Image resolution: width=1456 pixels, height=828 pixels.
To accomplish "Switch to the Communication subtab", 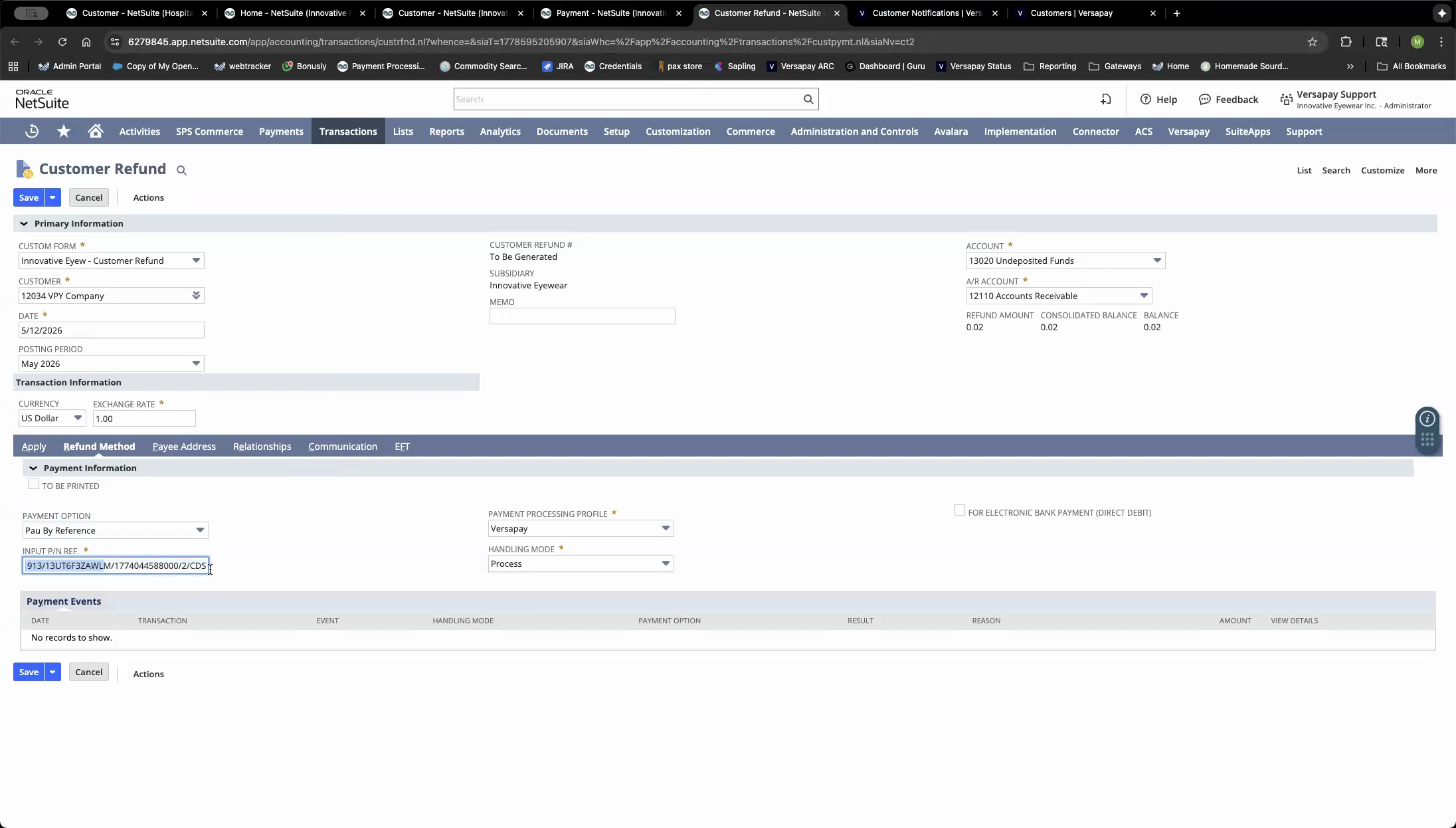I will pos(343,447).
